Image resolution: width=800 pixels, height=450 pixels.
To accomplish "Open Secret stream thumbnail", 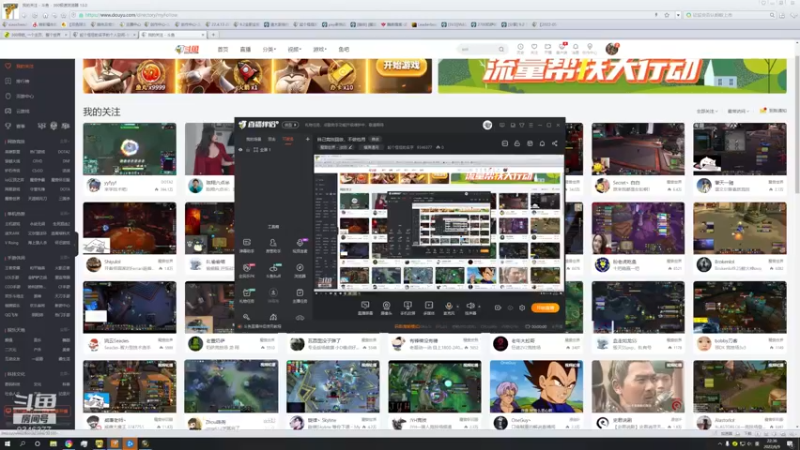I will click(638, 149).
